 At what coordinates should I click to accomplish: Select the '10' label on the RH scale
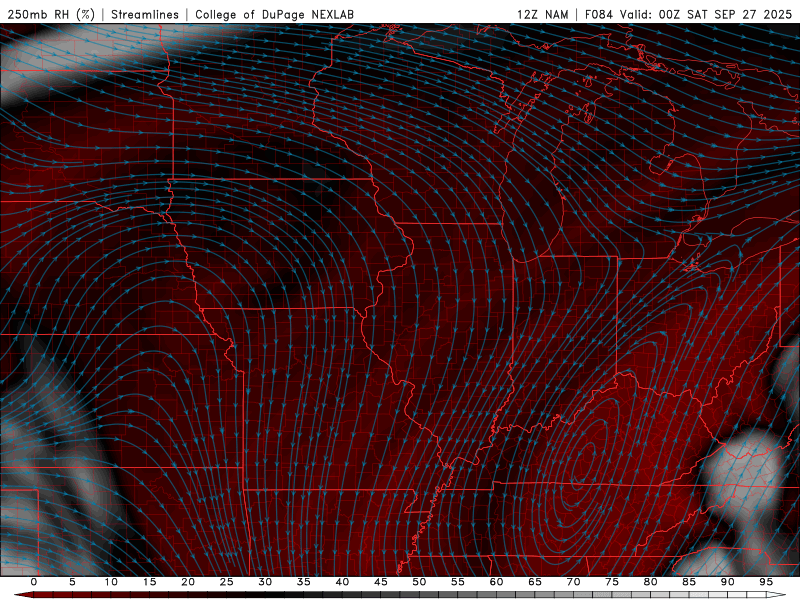pyautogui.click(x=111, y=582)
